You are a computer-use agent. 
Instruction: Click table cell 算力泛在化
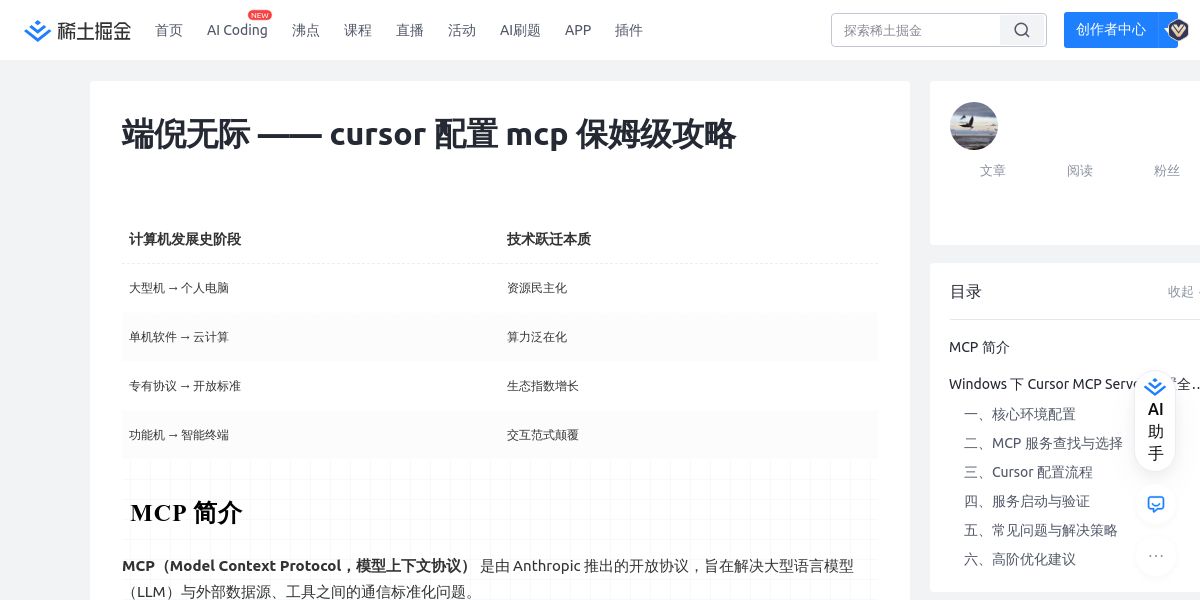tap(537, 337)
